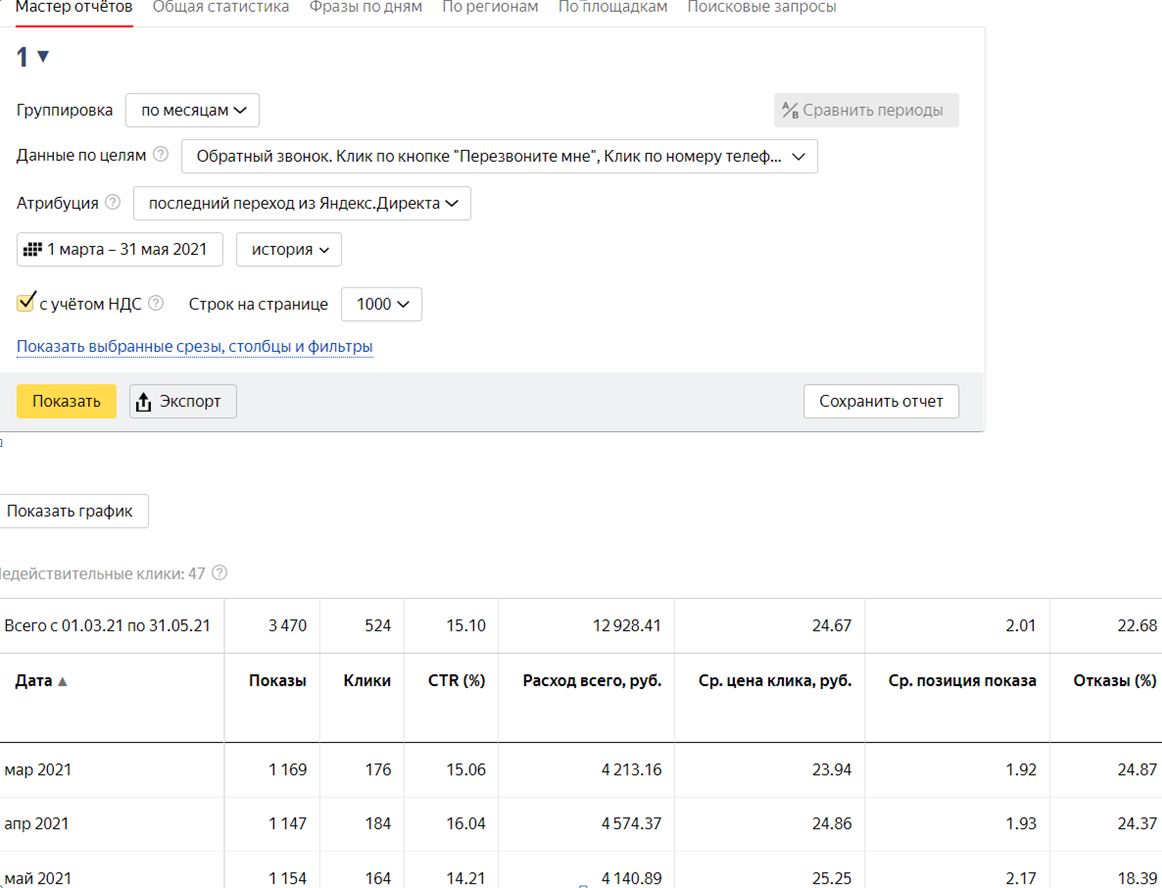Open attribution model dropdown
Screen dimensions: 1162x888
coord(302,203)
